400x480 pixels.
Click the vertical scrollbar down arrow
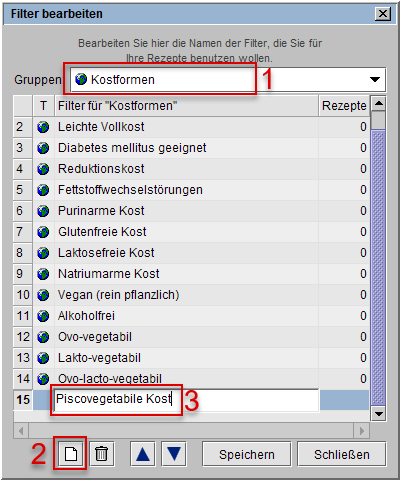[x=379, y=414]
